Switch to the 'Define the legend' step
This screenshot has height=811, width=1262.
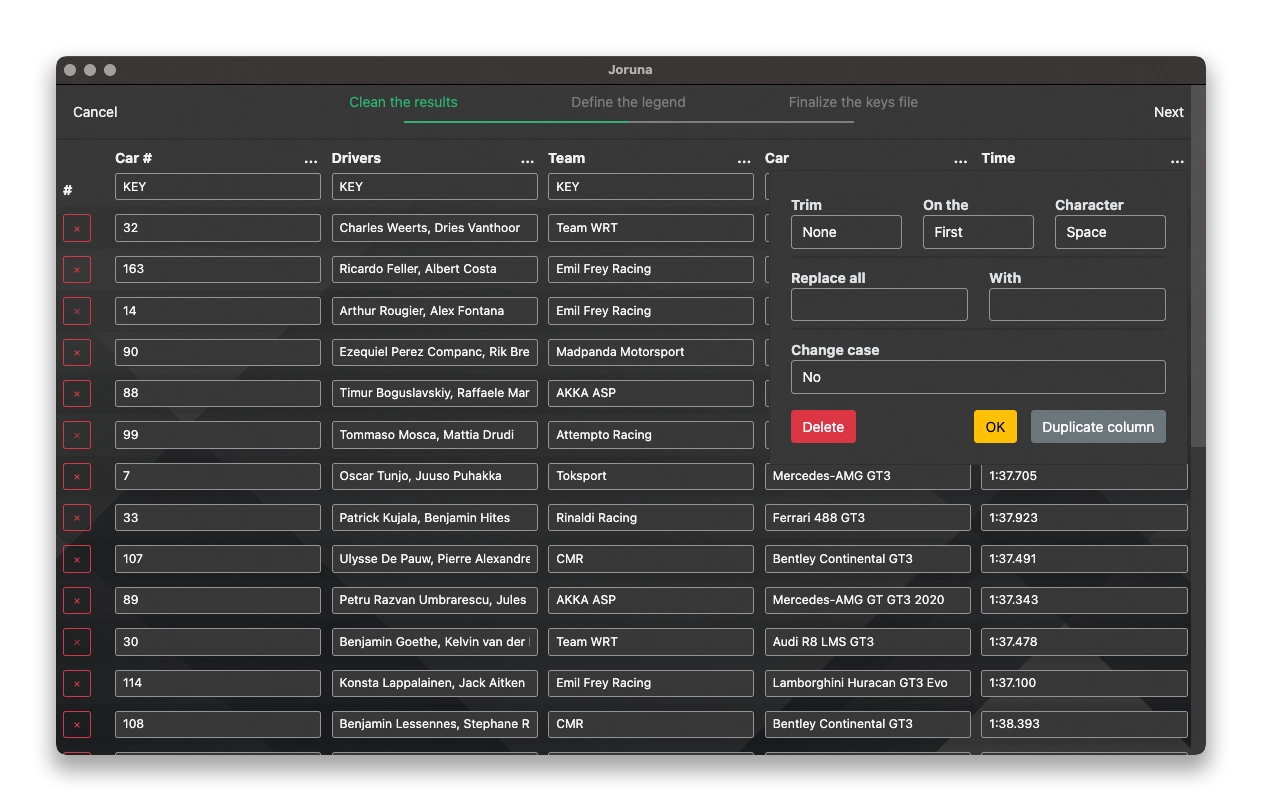[628, 102]
